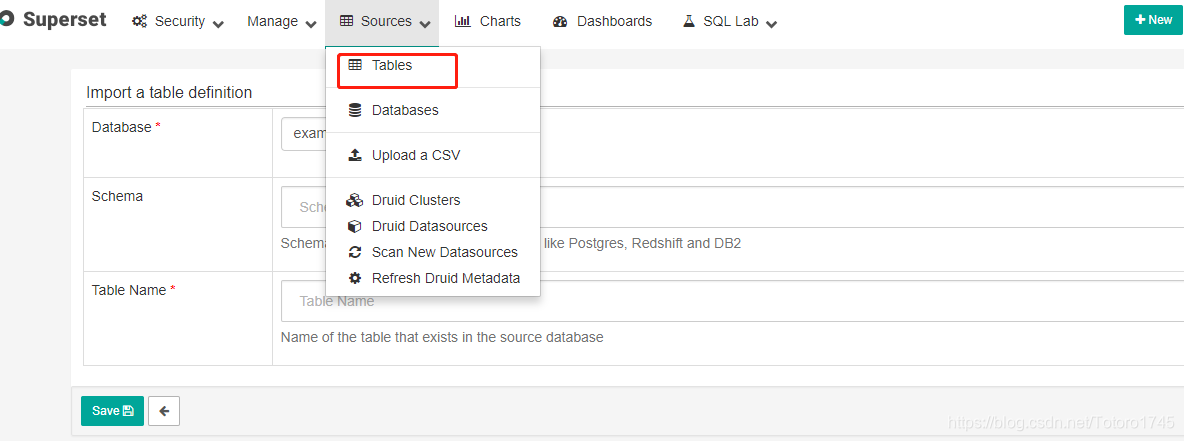This screenshot has width=1184, height=441.
Task: Click the Upload a CSV upload icon
Action: coord(355,156)
